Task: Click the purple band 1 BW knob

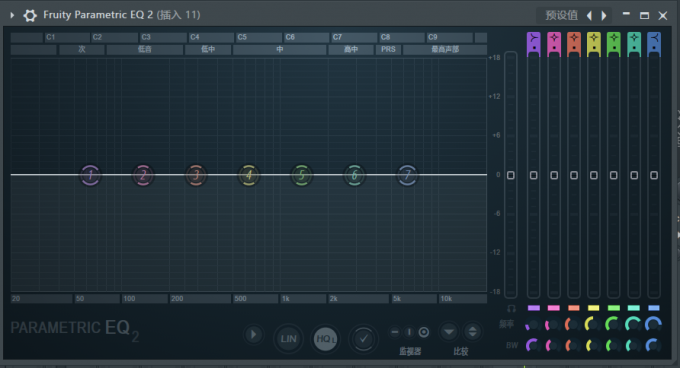Action: pyautogui.click(x=533, y=345)
